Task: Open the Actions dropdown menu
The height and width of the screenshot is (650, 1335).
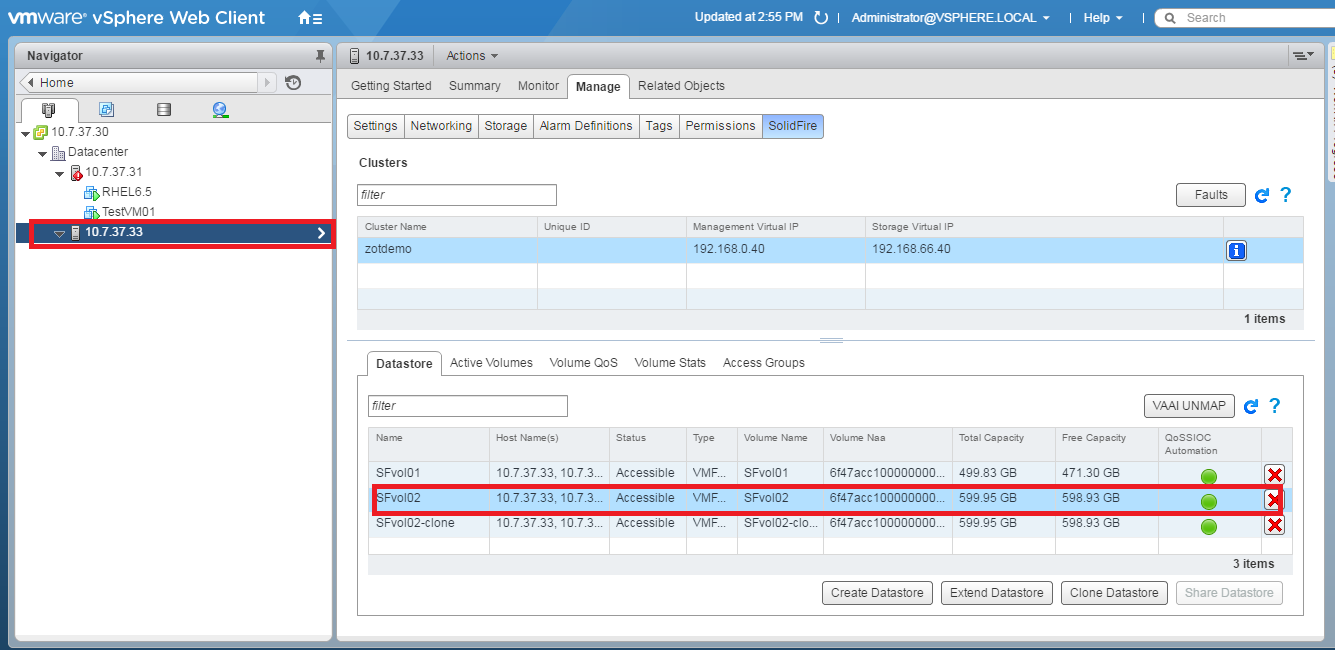Action: (x=472, y=56)
